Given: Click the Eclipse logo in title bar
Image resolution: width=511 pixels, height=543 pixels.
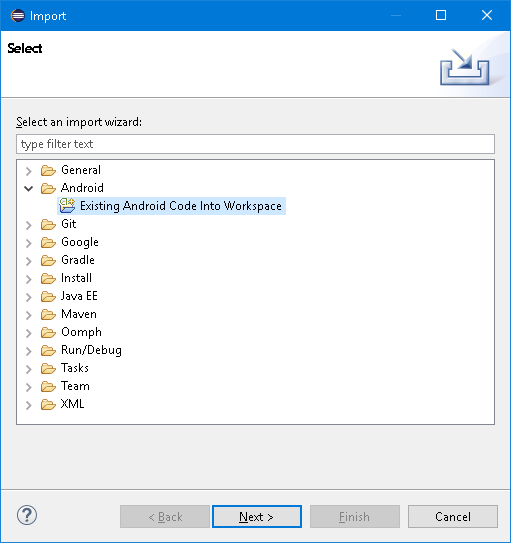Looking at the screenshot, I should click(x=18, y=16).
